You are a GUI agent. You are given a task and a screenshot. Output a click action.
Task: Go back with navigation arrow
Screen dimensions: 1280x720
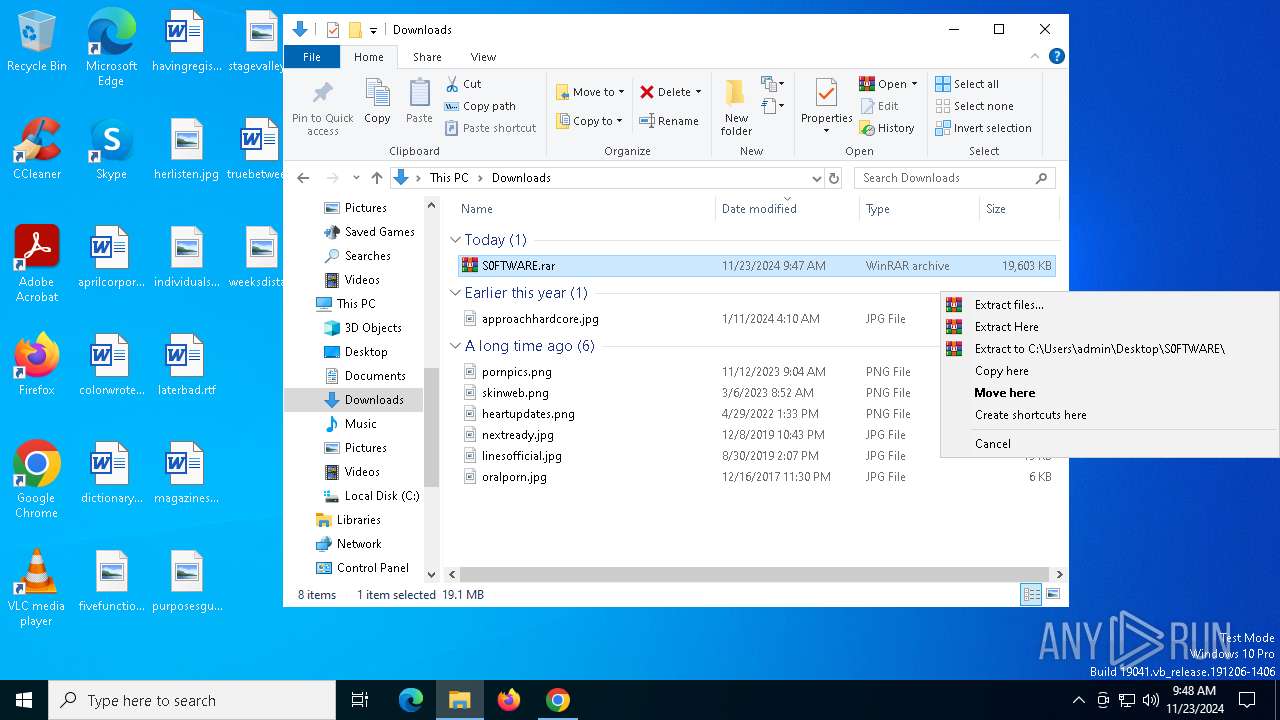tap(304, 178)
